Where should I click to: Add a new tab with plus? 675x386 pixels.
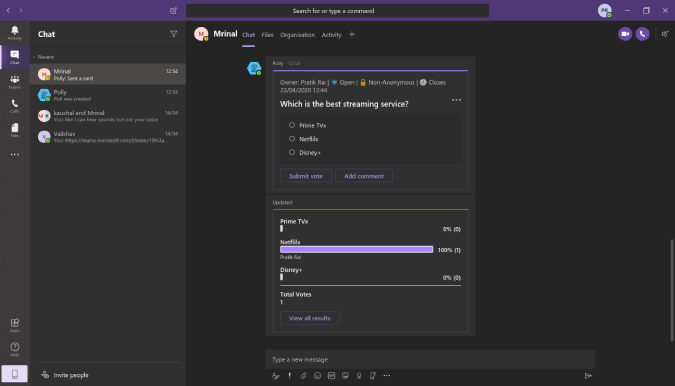pos(352,34)
